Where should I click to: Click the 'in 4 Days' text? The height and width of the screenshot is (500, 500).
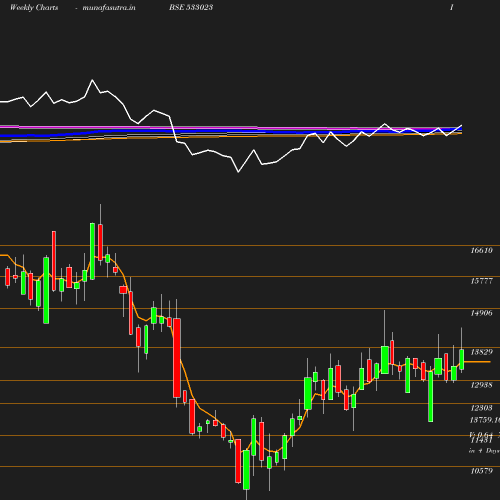point(484,451)
